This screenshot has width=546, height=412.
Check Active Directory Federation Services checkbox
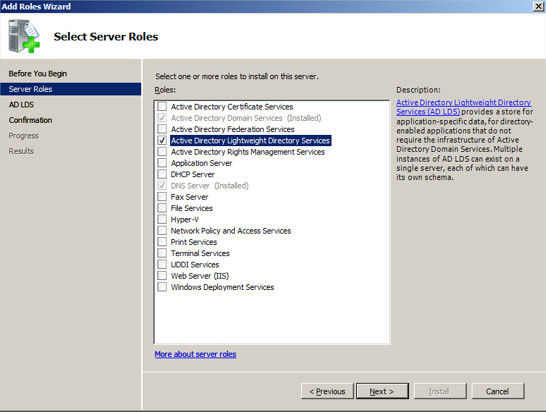tap(162, 129)
